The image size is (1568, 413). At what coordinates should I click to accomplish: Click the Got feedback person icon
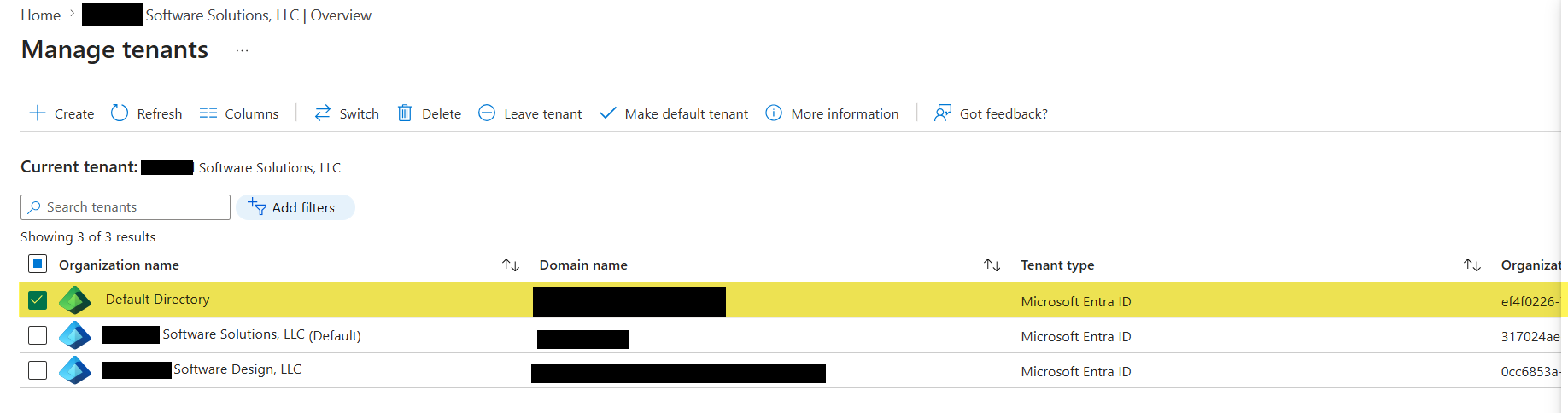pos(943,113)
